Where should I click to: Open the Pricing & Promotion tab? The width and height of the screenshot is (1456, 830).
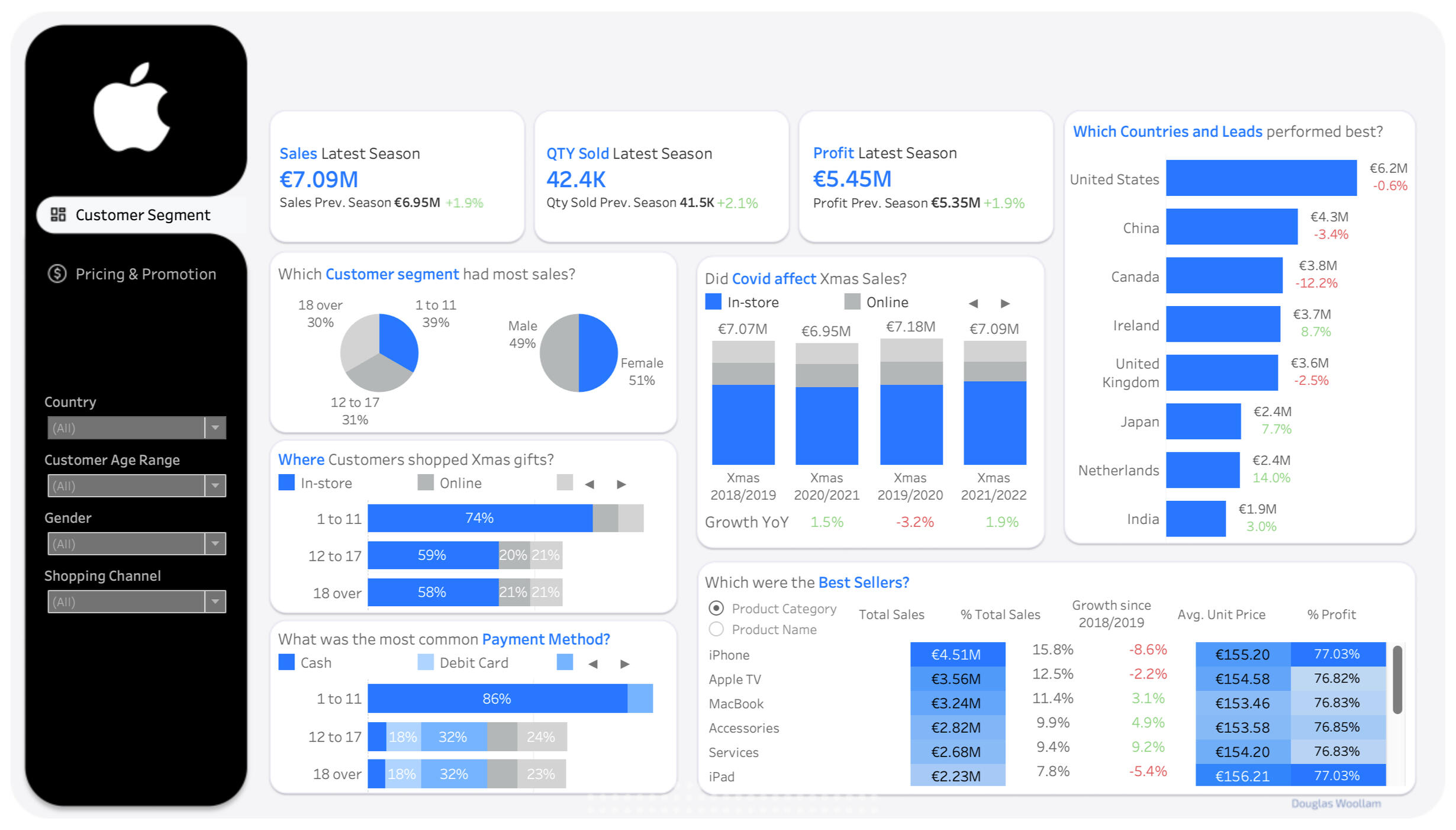[146, 274]
